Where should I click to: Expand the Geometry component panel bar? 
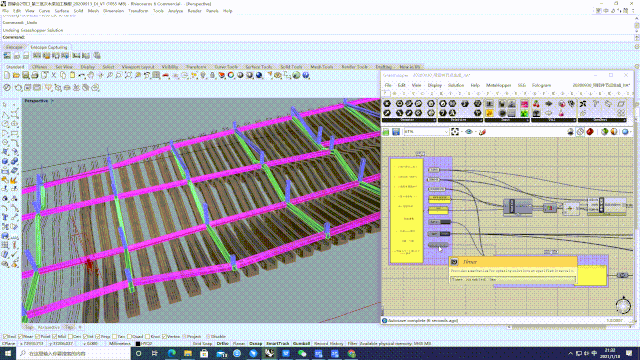(408, 120)
